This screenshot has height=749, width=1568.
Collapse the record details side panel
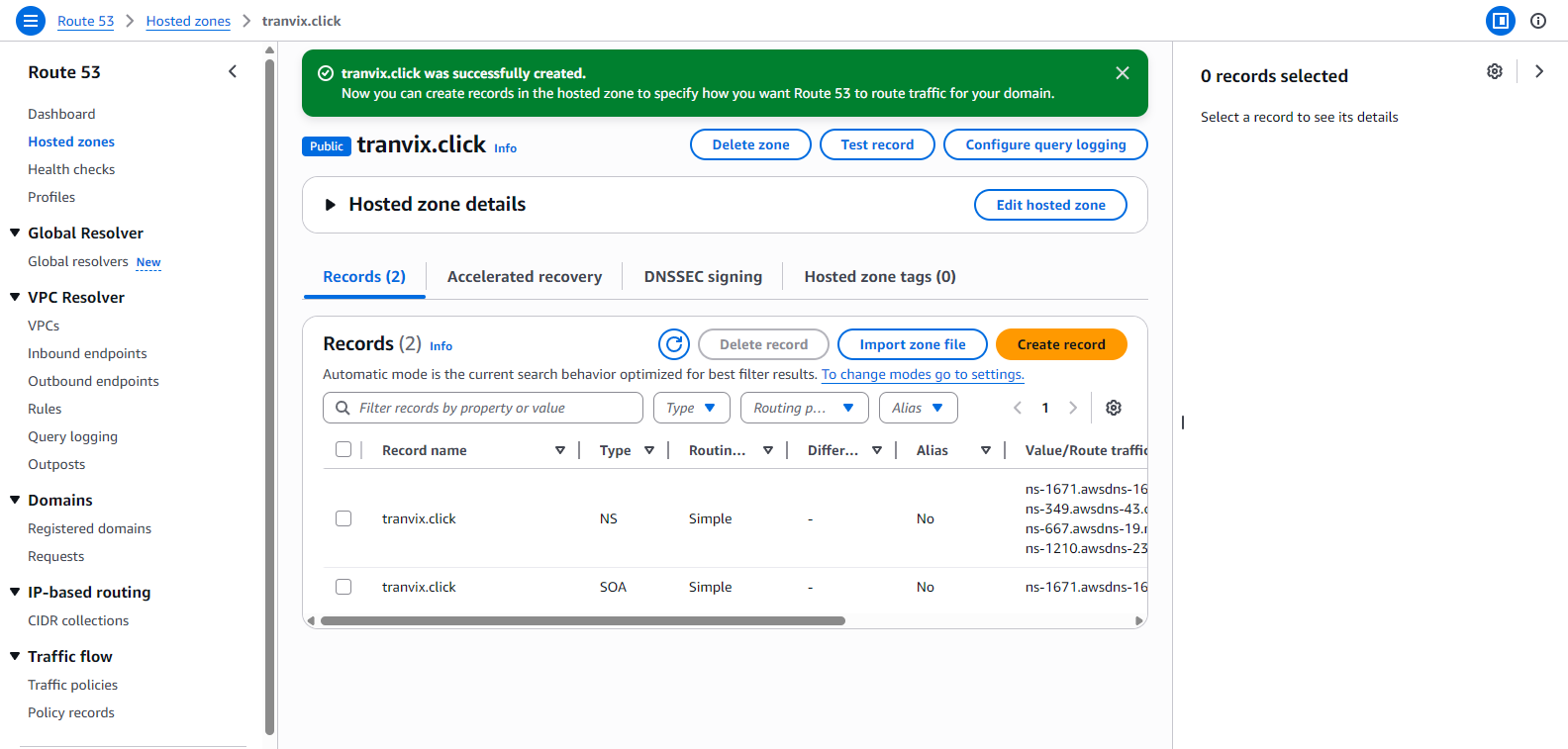click(1539, 71)
